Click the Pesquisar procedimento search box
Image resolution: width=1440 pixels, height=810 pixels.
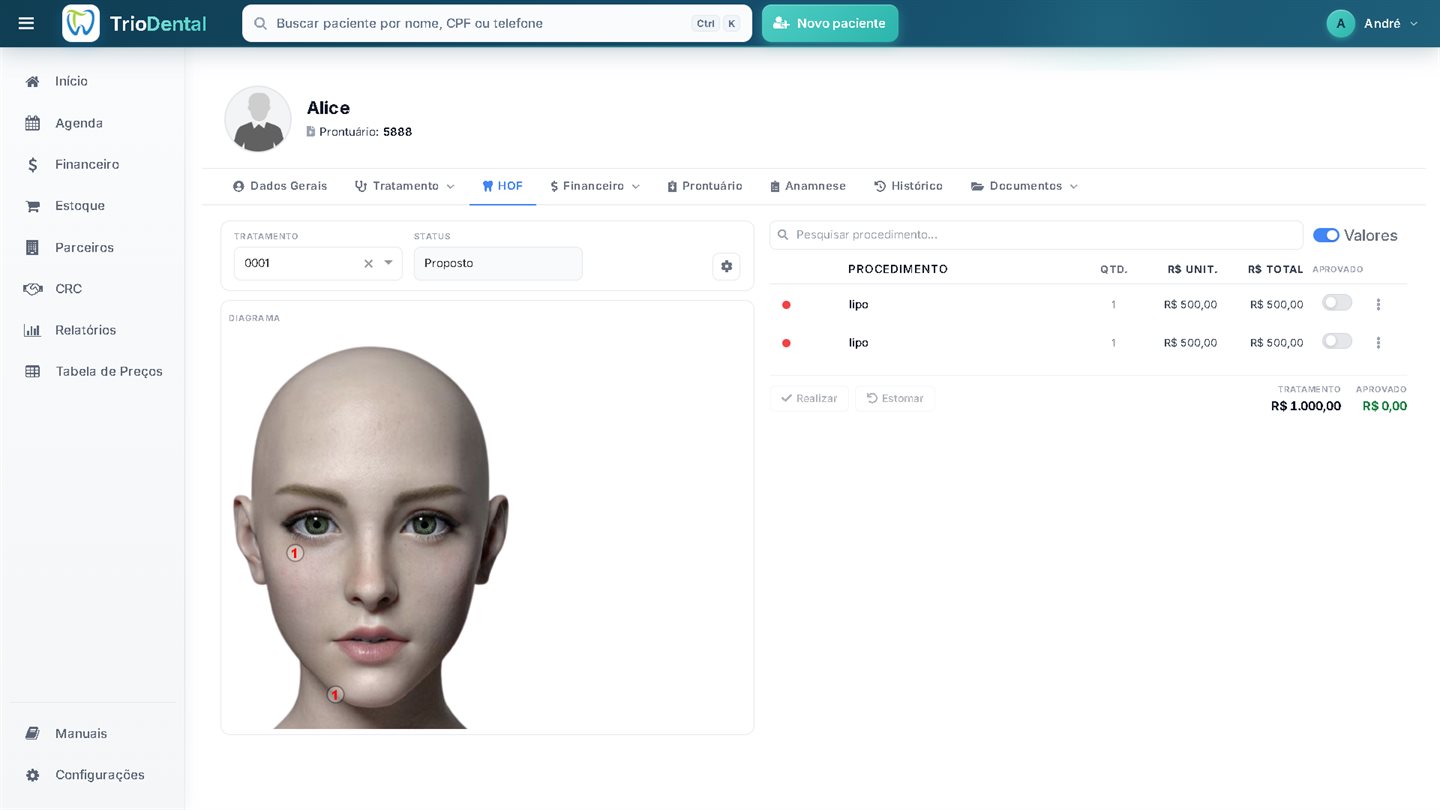(x=1036, y=235)
